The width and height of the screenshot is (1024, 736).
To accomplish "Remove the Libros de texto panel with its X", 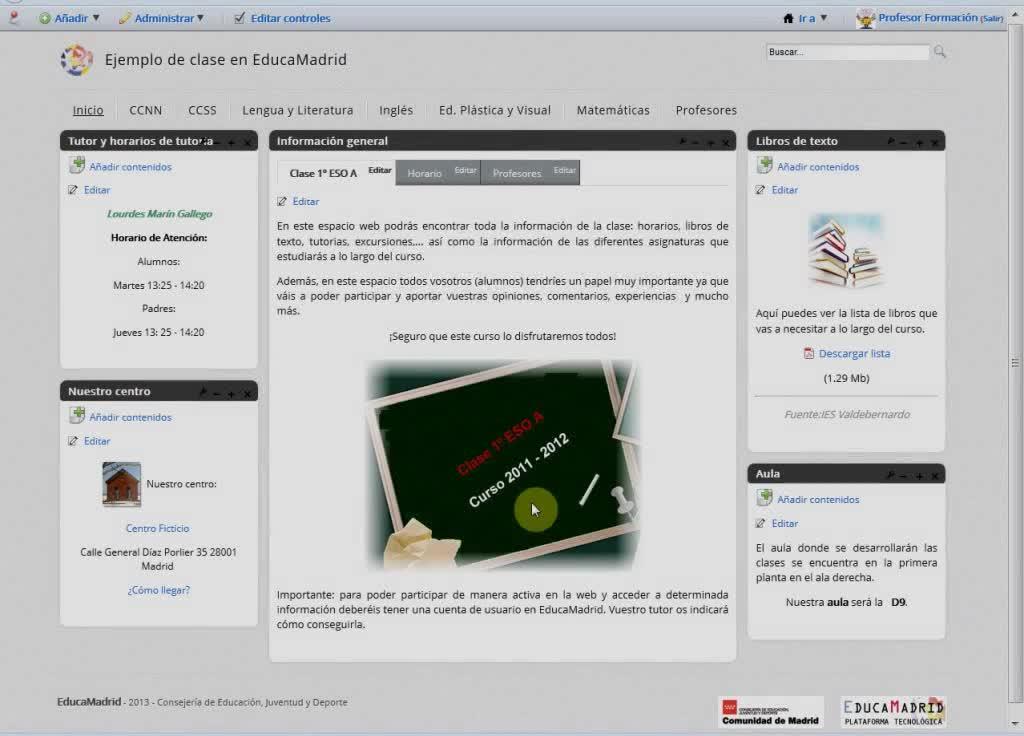I will click(x=935, y=142).
